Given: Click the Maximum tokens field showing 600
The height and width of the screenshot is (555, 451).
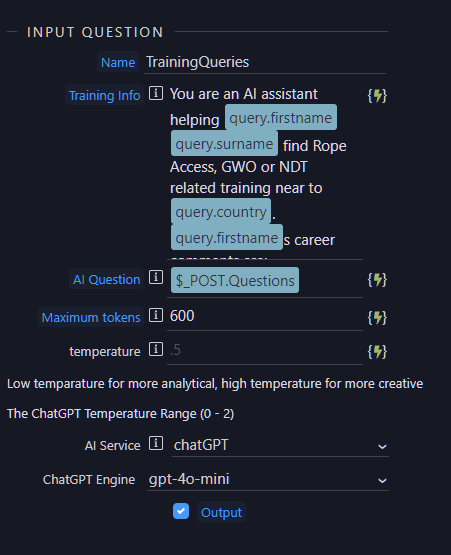Looking at the screenshot, I should (265, 316).
